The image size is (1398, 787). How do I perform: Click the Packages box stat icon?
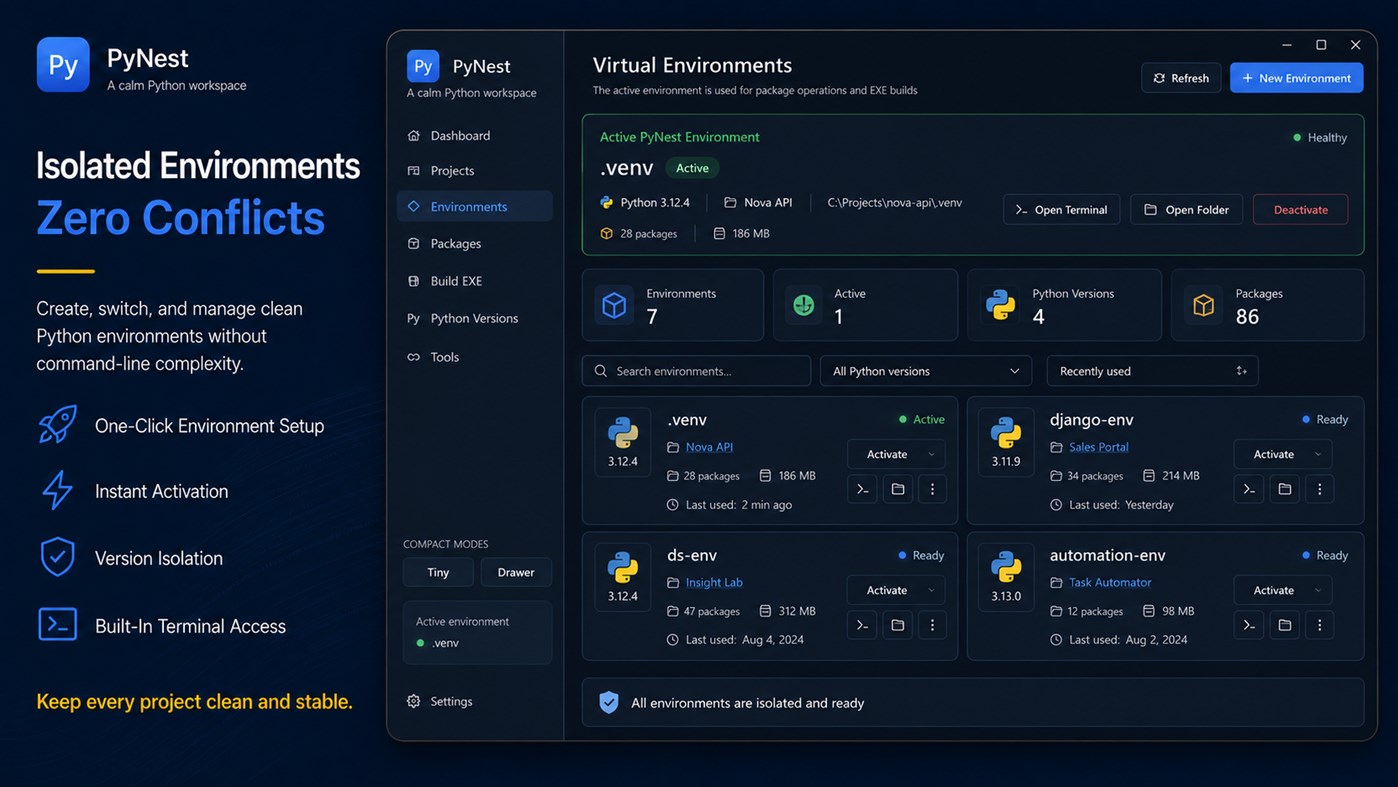(1203, 305)
